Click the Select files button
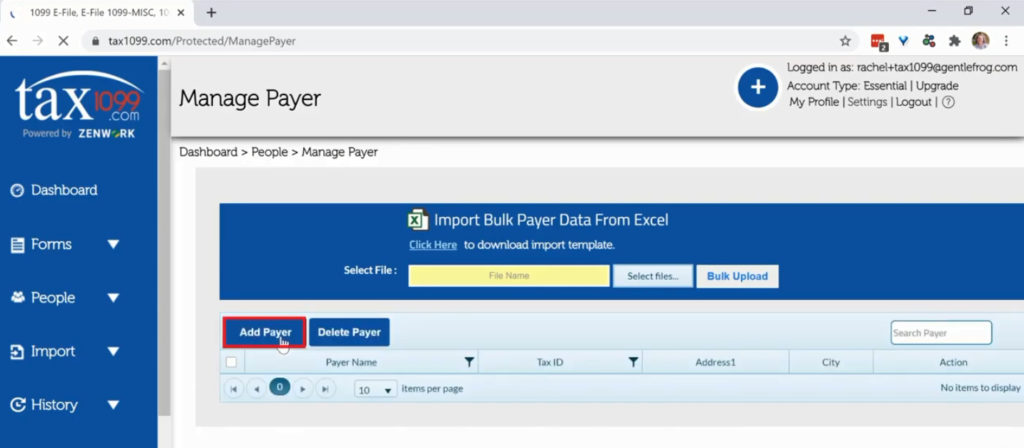The height and width of the screenshot is (448, 1024). tap(652, 276)
